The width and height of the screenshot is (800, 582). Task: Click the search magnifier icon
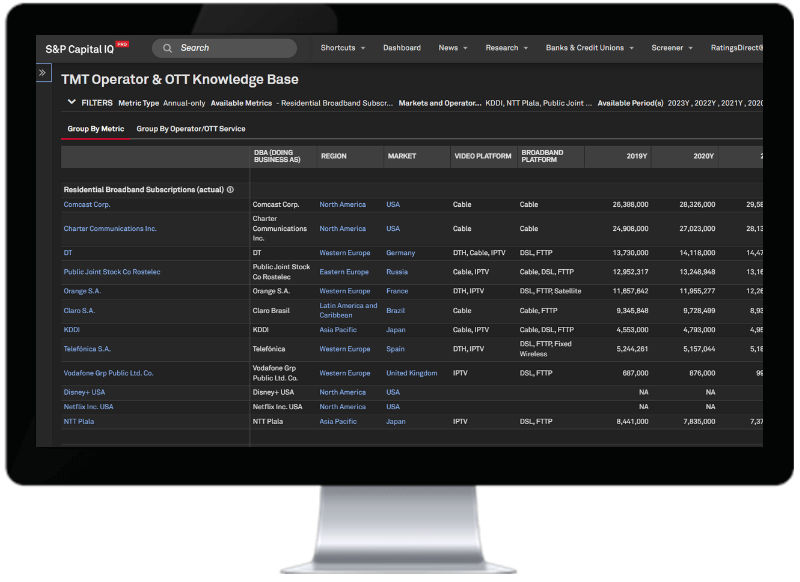[167, 48]
